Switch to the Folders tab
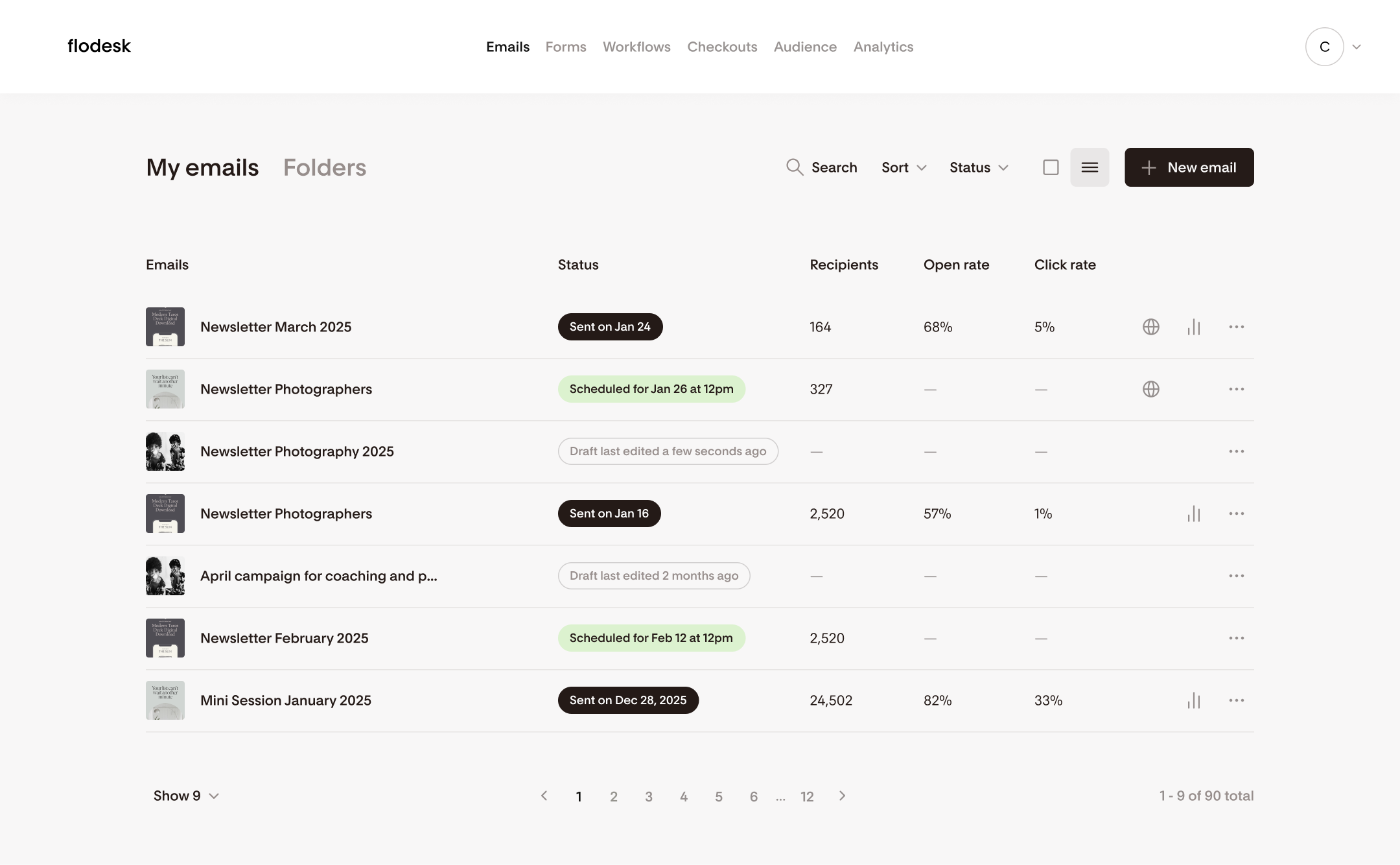 tap(325, 167)
